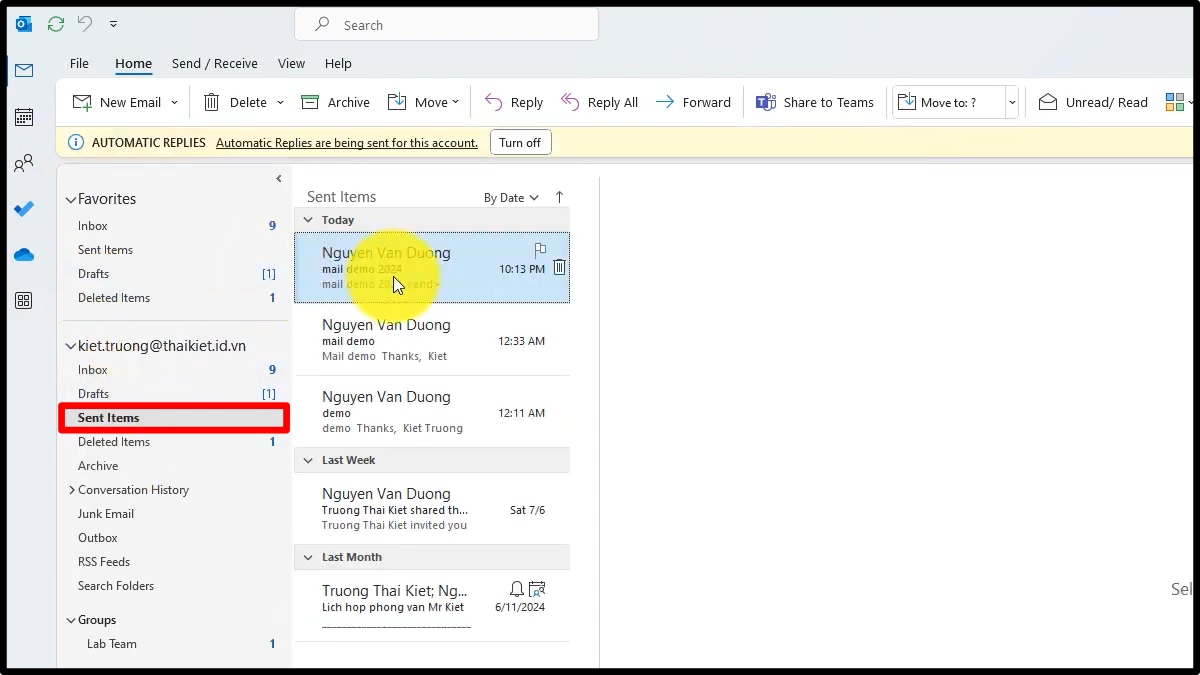The width and height of the screenshot is (1200, 675).
Task: Open the Calendar view icon
Action: (x=24, y=117)
